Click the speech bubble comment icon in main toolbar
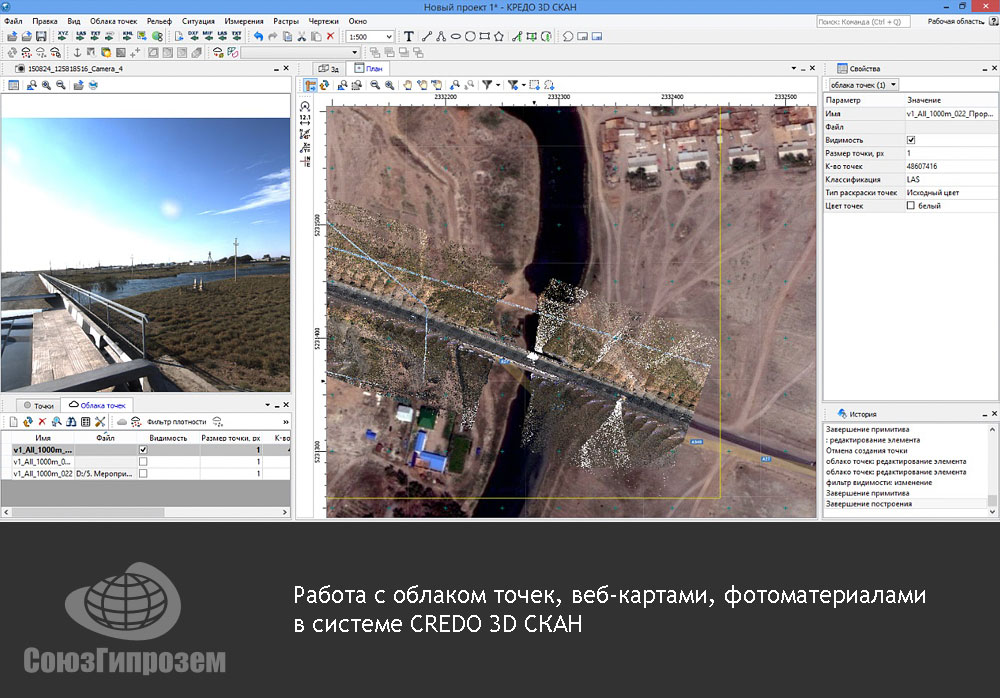This screenshot has width=1000, height=698. pos(568,36)
